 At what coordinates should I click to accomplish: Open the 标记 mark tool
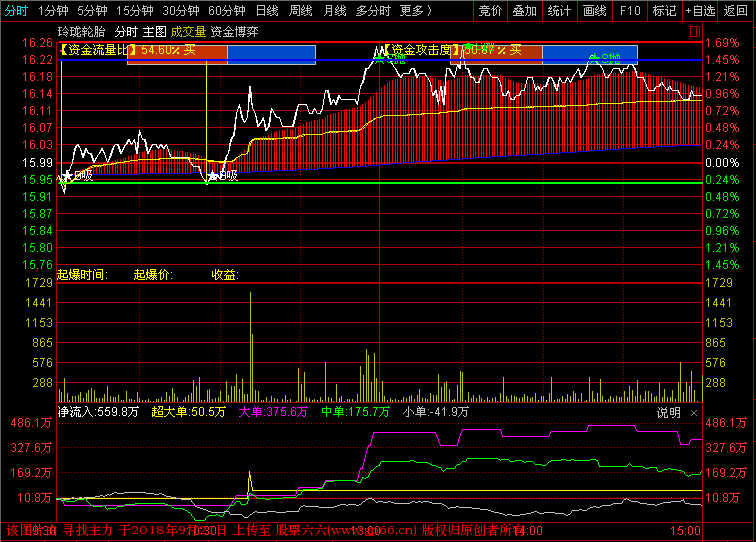coord(663,11)
